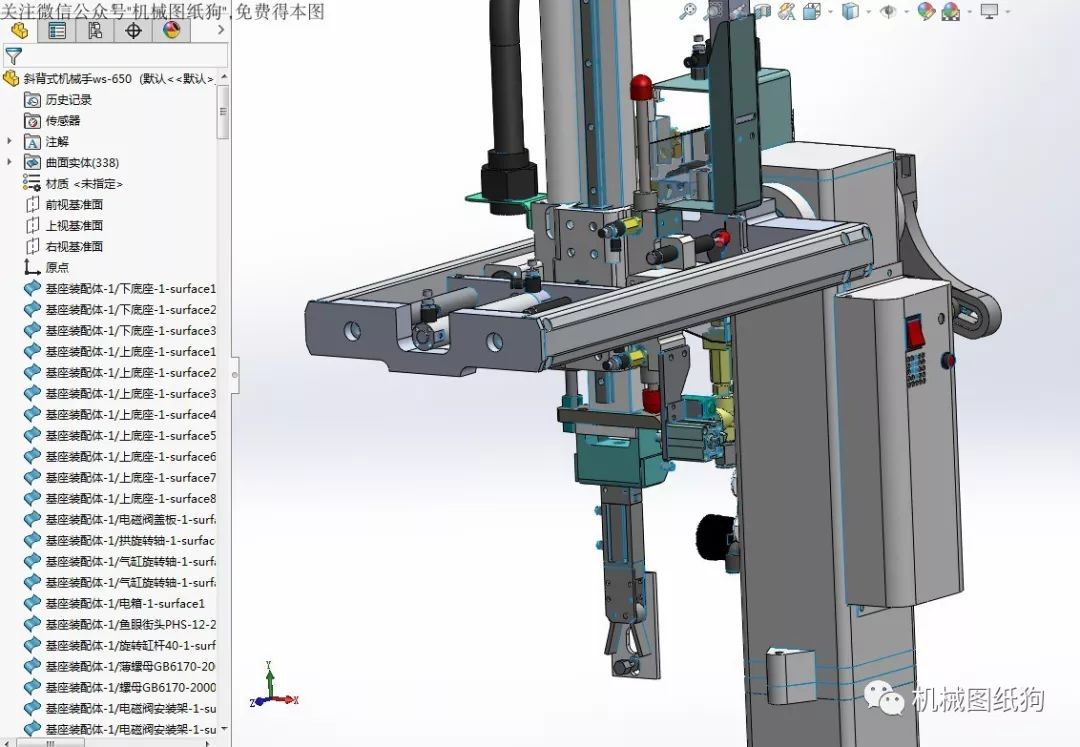Open the View Orientation dropdown arrow
This screenshot has height=747, width=1080.
point(830,12)
